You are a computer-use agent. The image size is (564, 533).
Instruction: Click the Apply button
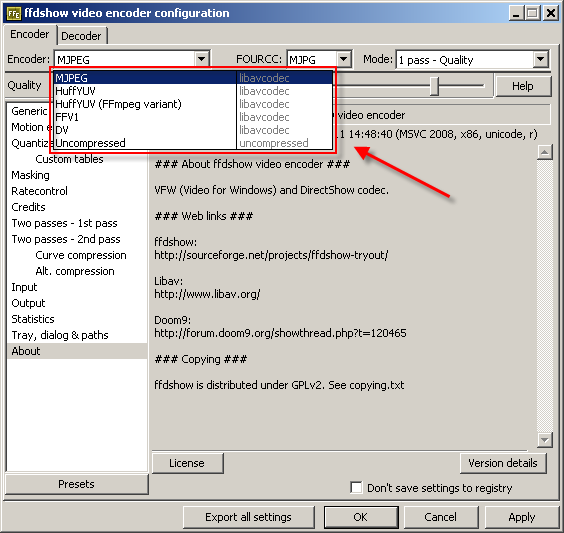tap(522, 517)
